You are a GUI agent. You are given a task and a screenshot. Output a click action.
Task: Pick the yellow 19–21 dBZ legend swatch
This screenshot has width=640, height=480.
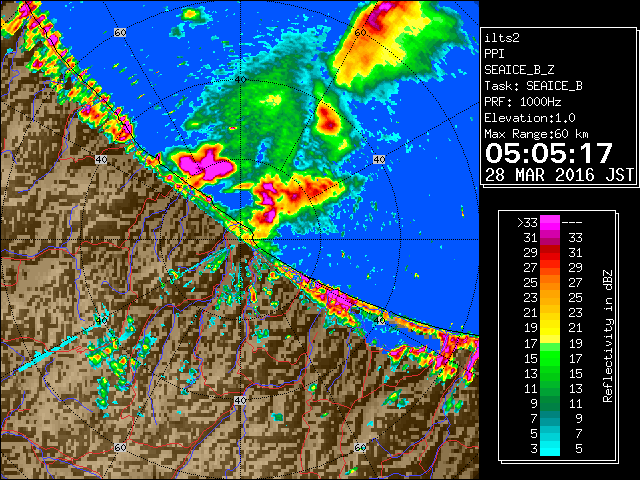pos(550,328)
